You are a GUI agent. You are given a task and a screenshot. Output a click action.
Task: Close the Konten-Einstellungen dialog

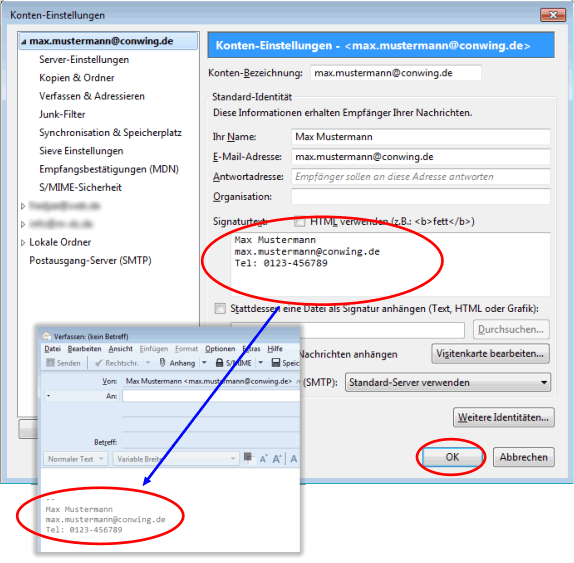(553, 15)
